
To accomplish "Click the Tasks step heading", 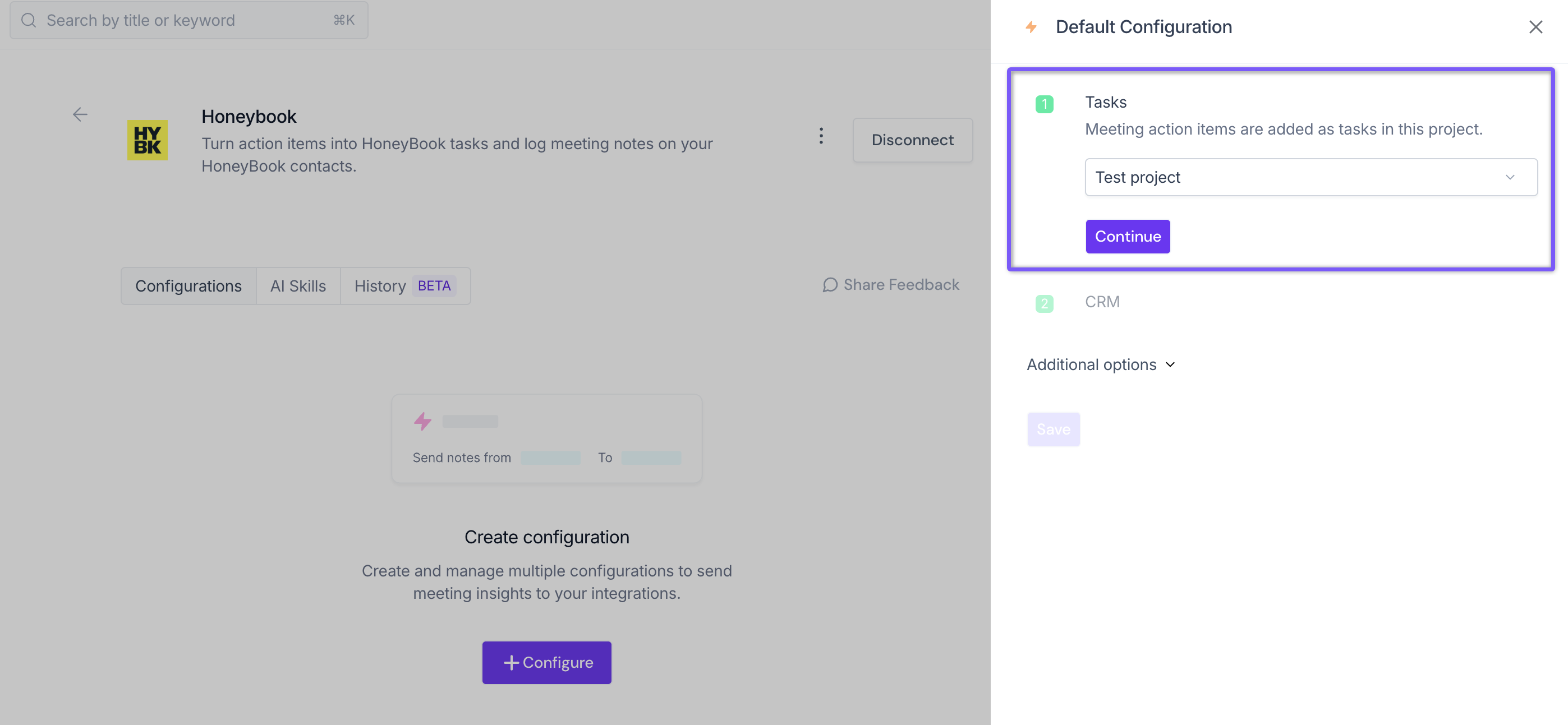I will (1105, 102).
